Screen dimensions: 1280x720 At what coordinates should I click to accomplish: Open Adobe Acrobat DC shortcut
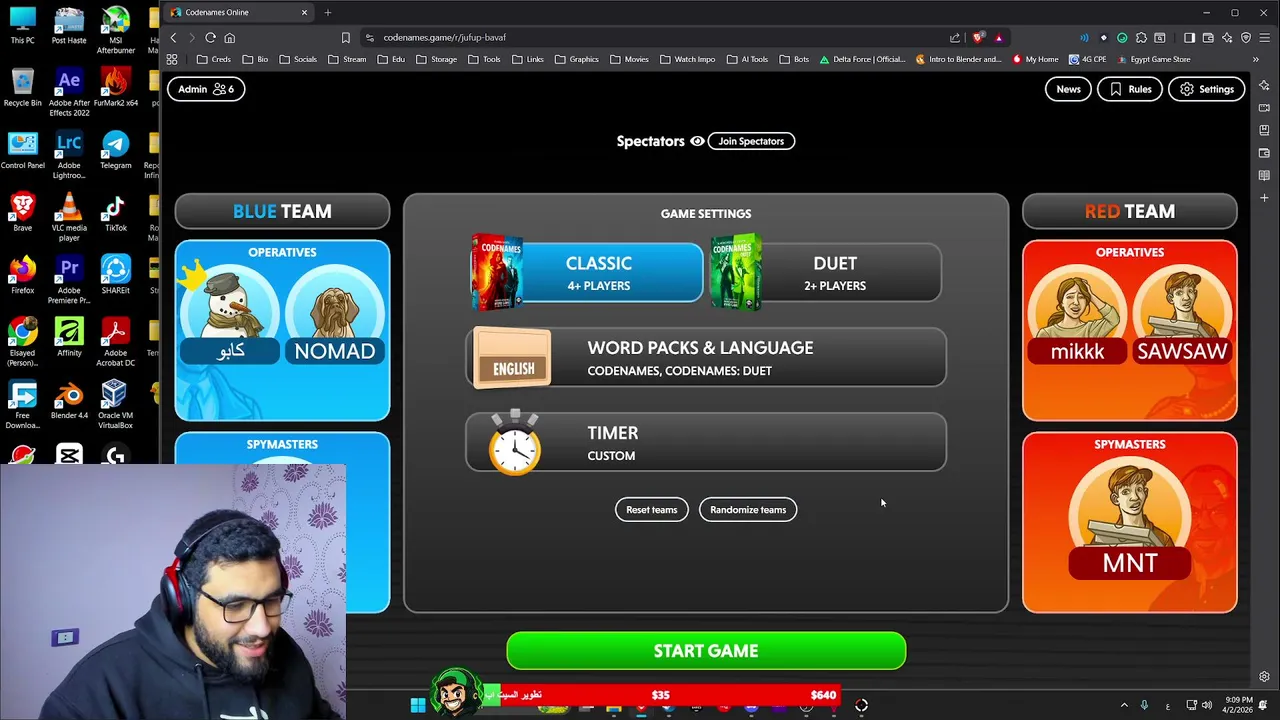click(115, 343)
